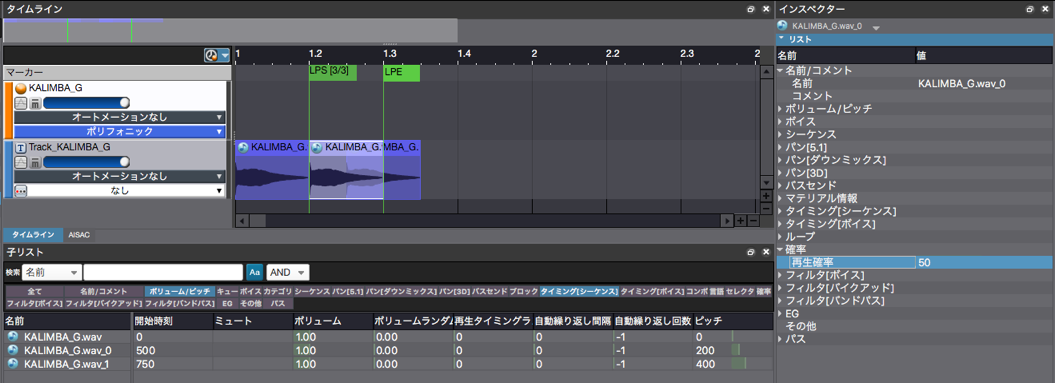This screenshot has height=383, width=1055.
Task: Select the LPE loop end marker
Action: tap(402, 73)
